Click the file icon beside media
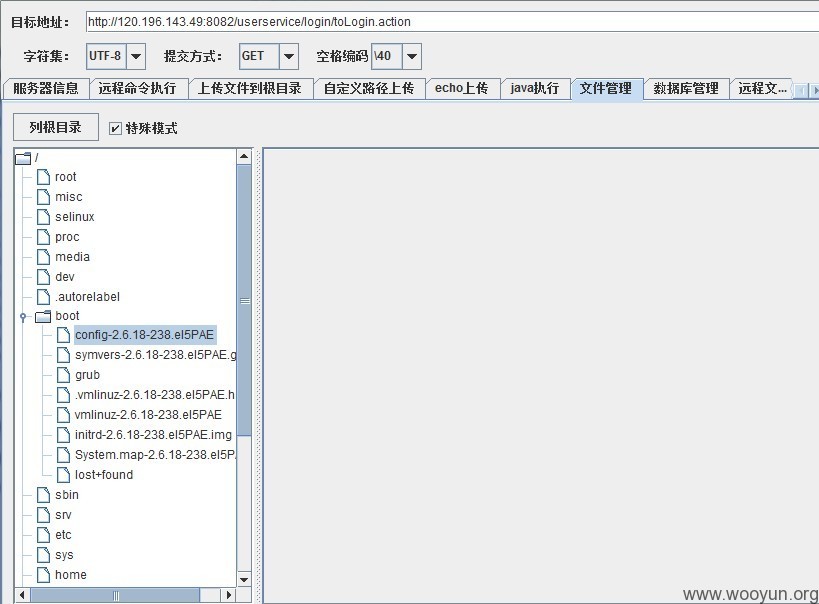819x604 pixels. 43,257
